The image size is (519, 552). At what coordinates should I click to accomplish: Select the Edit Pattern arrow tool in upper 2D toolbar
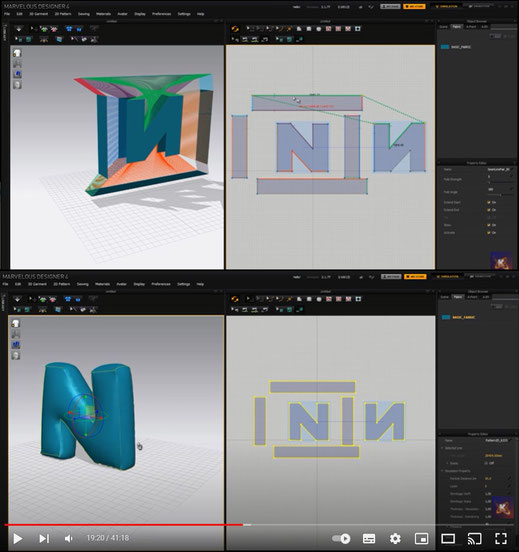(249, 29)
